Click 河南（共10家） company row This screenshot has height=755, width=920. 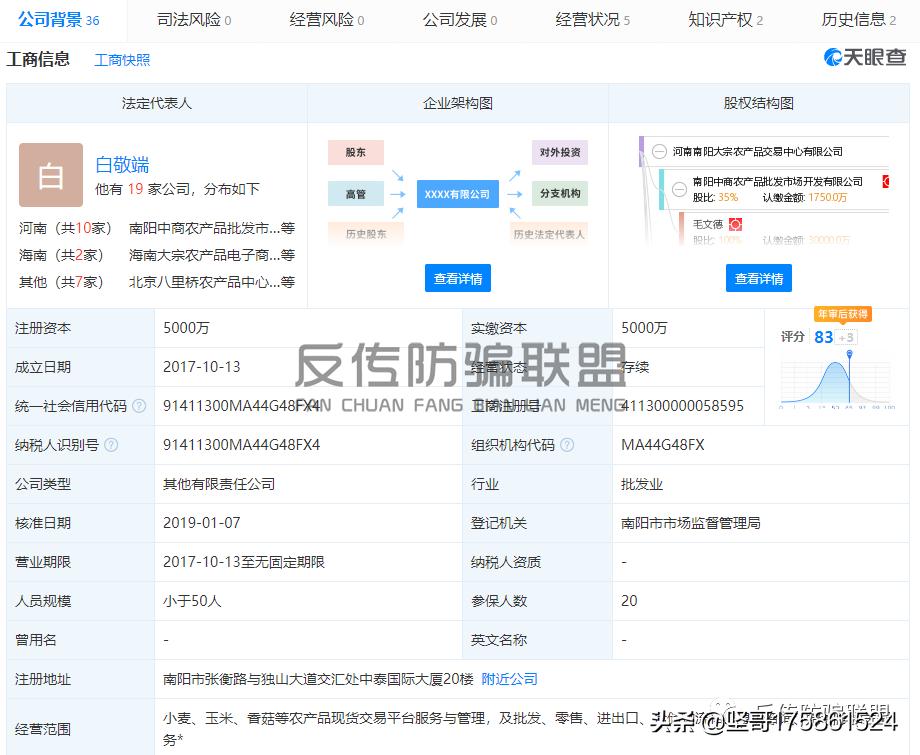pos(157,228)
